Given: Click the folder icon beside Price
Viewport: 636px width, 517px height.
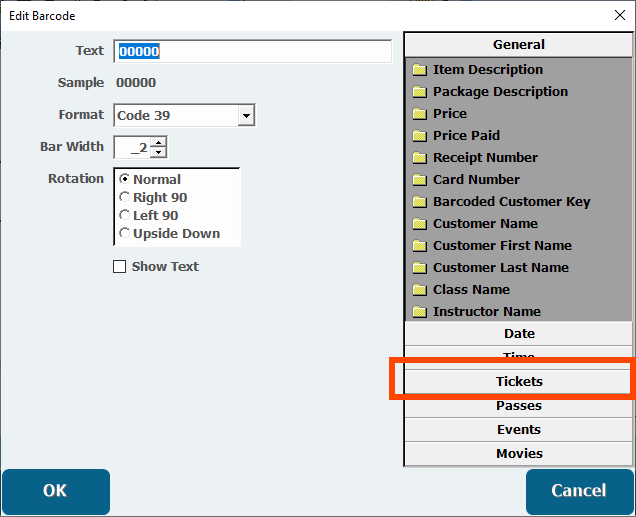Looking at the screenshot, I should pos(419,114).
